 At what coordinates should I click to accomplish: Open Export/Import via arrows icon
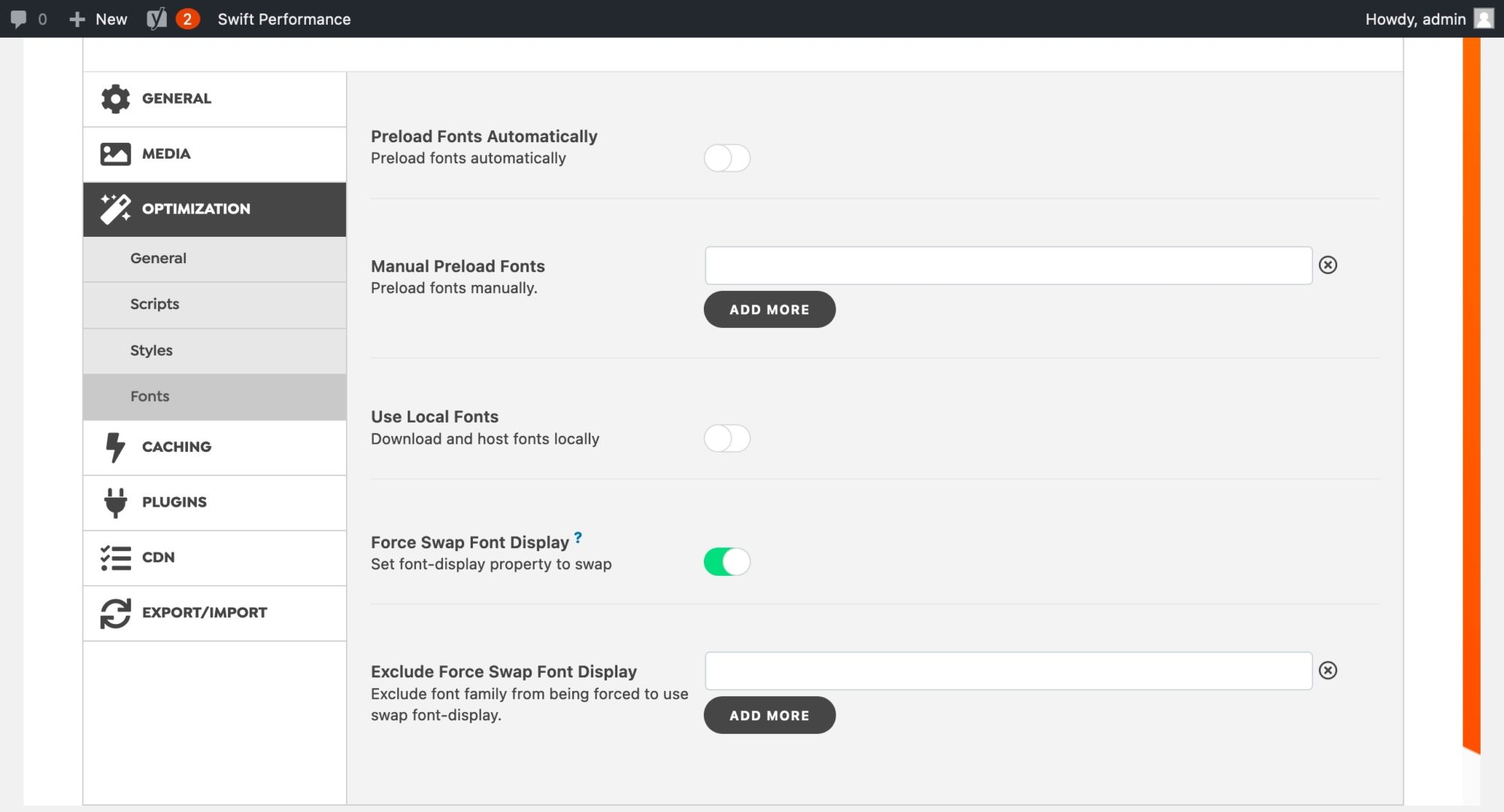click(114, 613)
